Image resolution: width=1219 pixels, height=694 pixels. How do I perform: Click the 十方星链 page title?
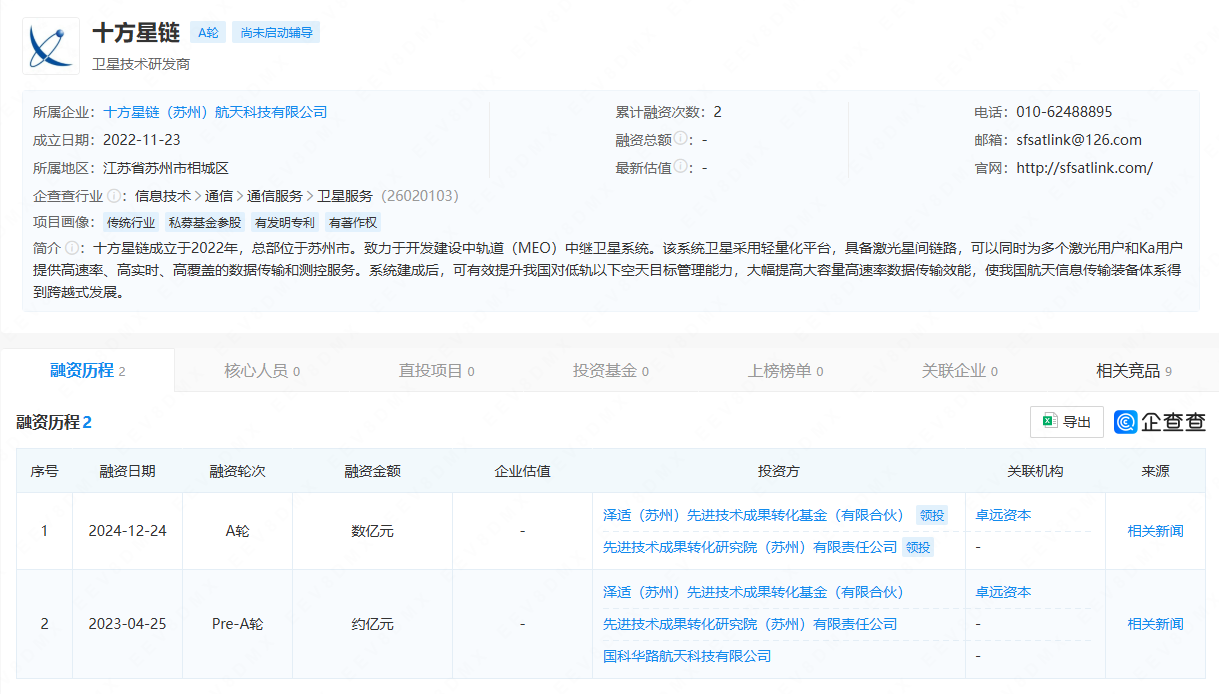(136, 32)
